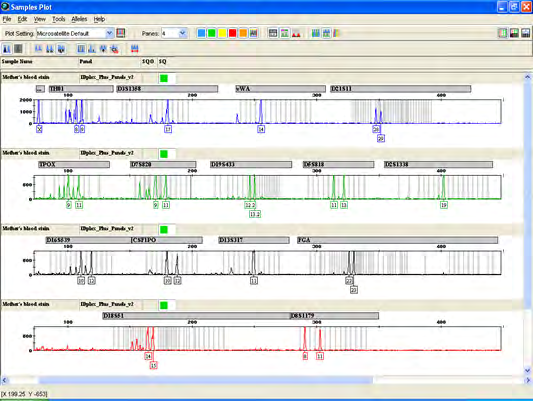Screen dimensions: 533x401
Task: Select the D2S1338 marker header bar
Action: click(x=438, y=164)
